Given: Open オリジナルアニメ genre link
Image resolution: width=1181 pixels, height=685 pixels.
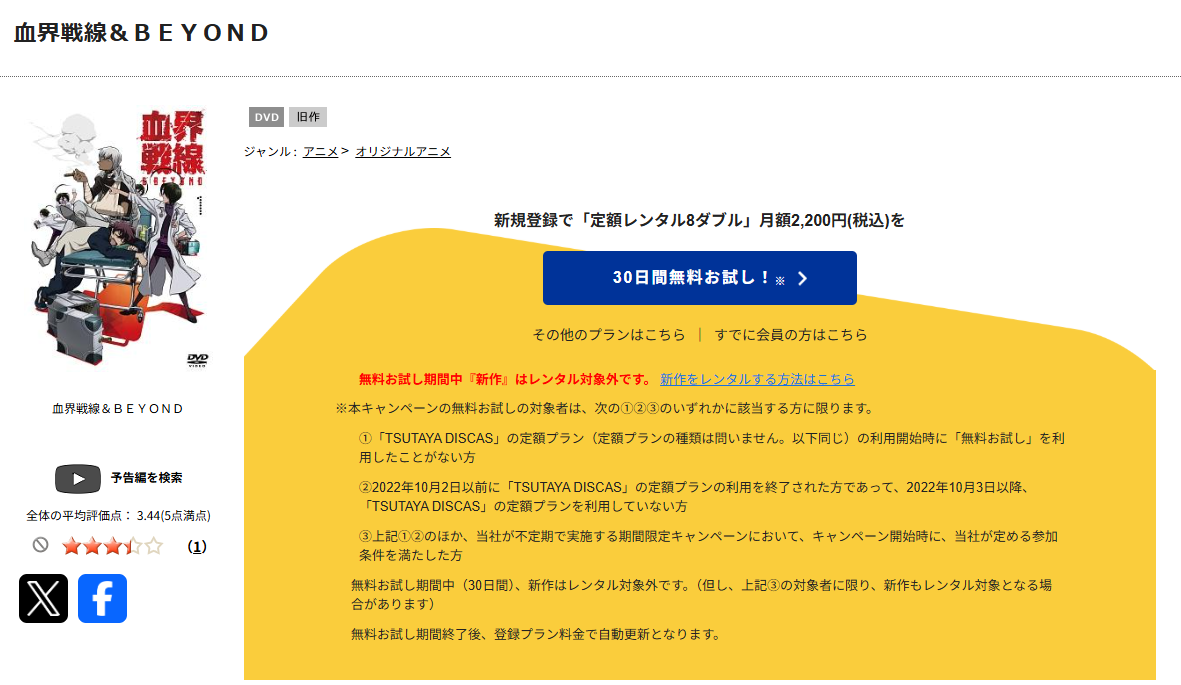Looking at the screenshot, I should click(403, 151).
